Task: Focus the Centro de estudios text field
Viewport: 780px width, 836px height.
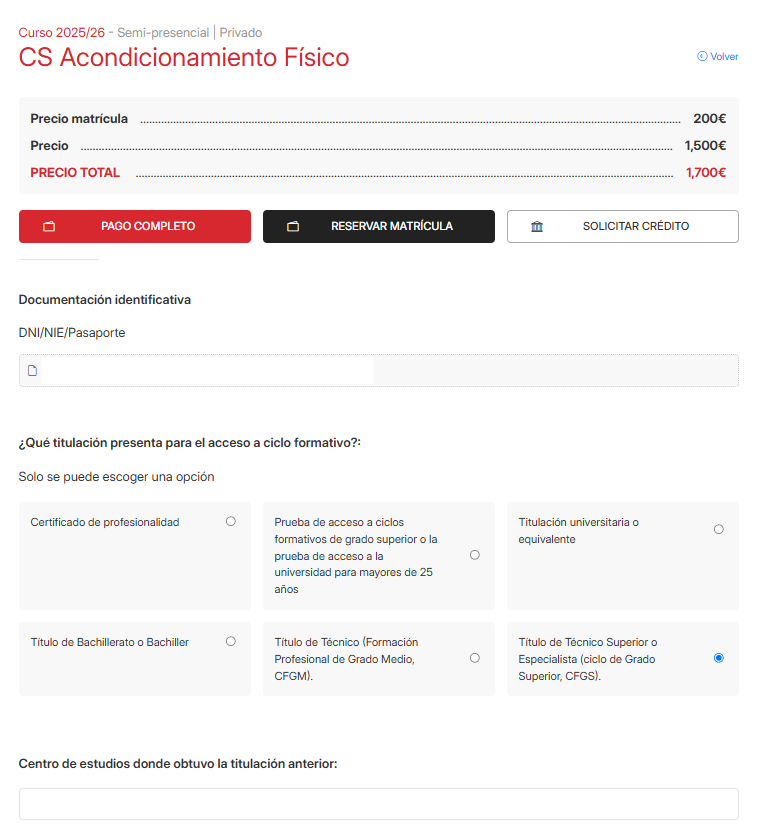Action: point(379,804)
